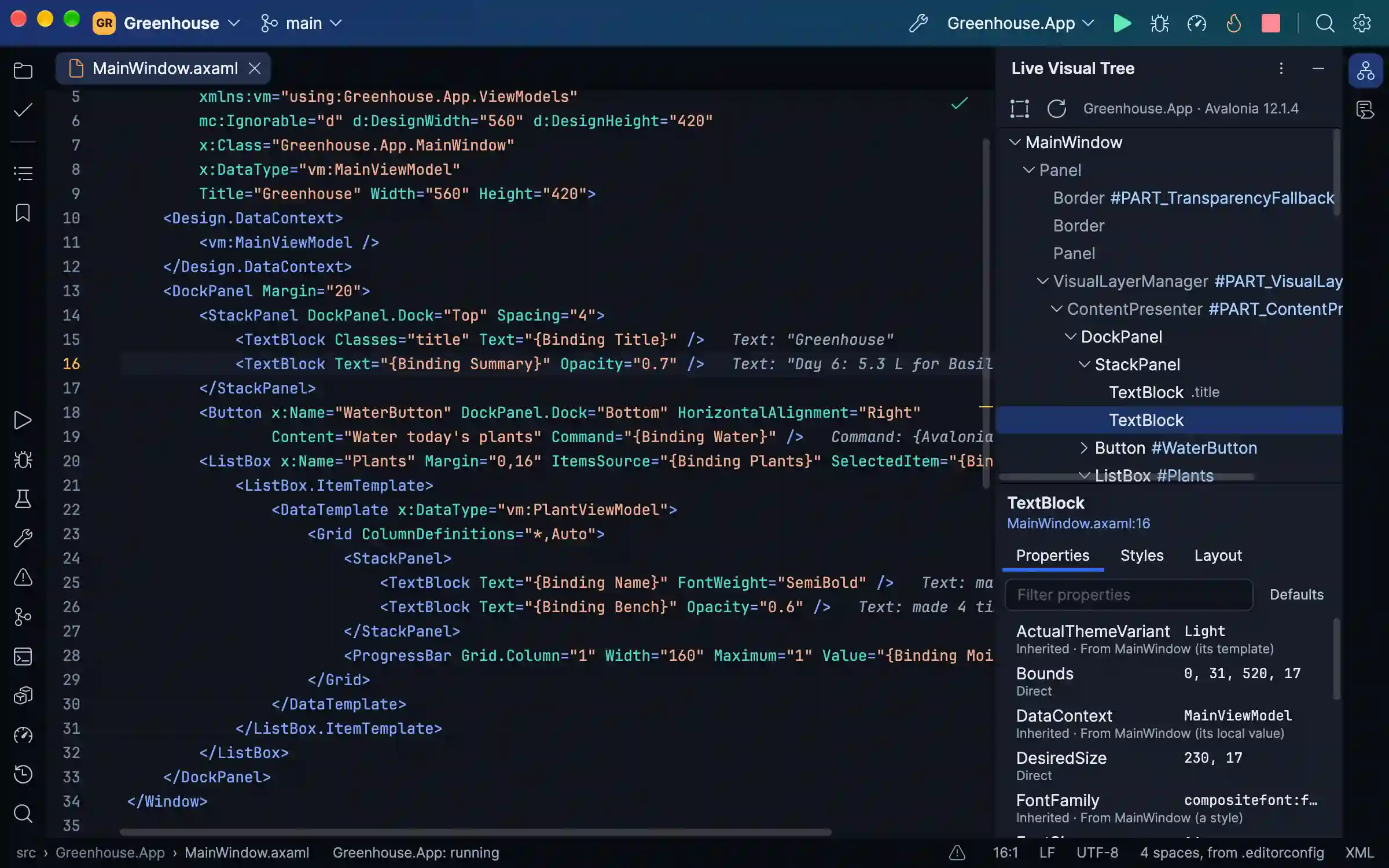
Task: Open the terminal tool window icon
Action: 23,656
